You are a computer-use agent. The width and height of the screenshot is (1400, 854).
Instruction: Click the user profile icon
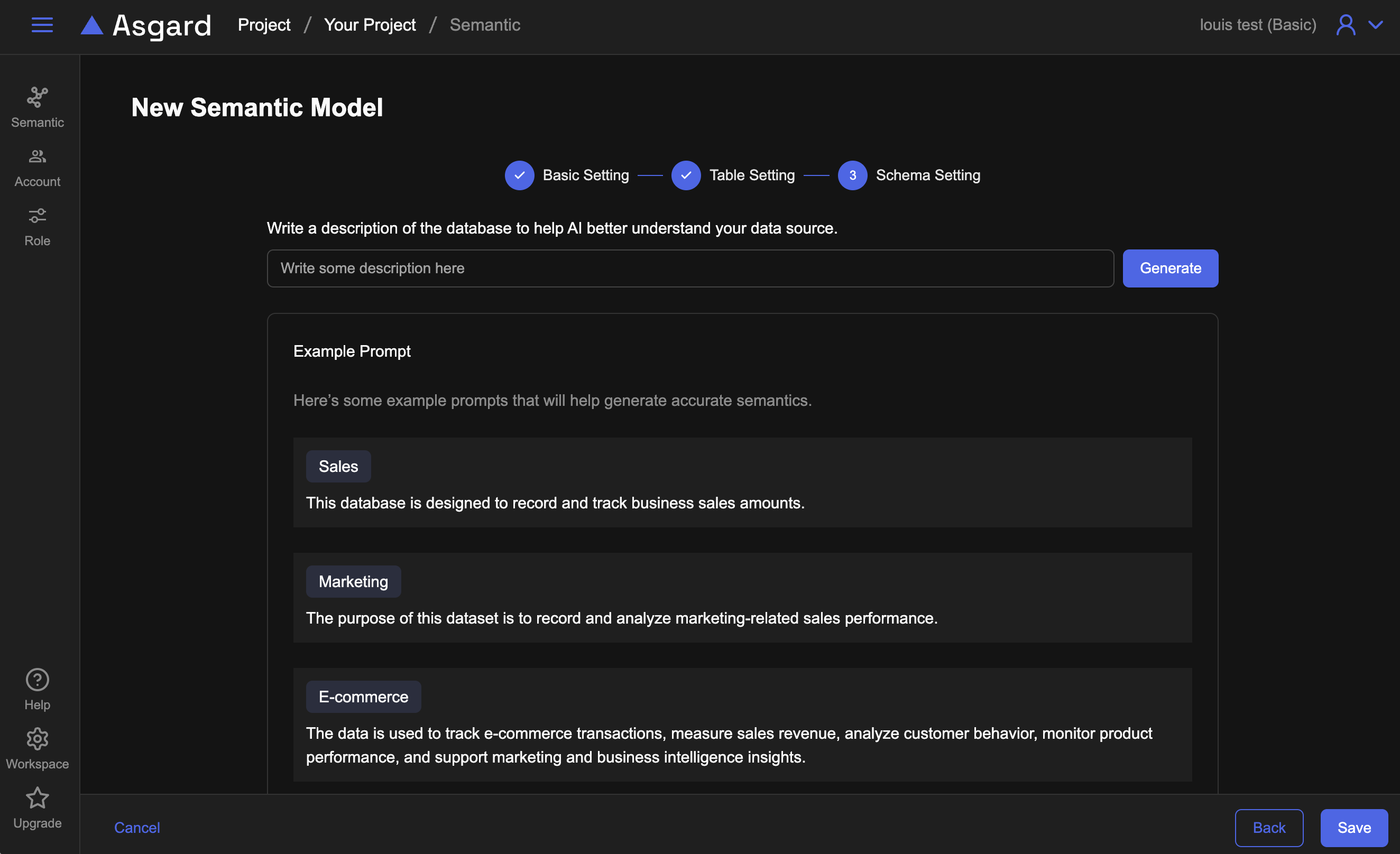coord(1345,25)
